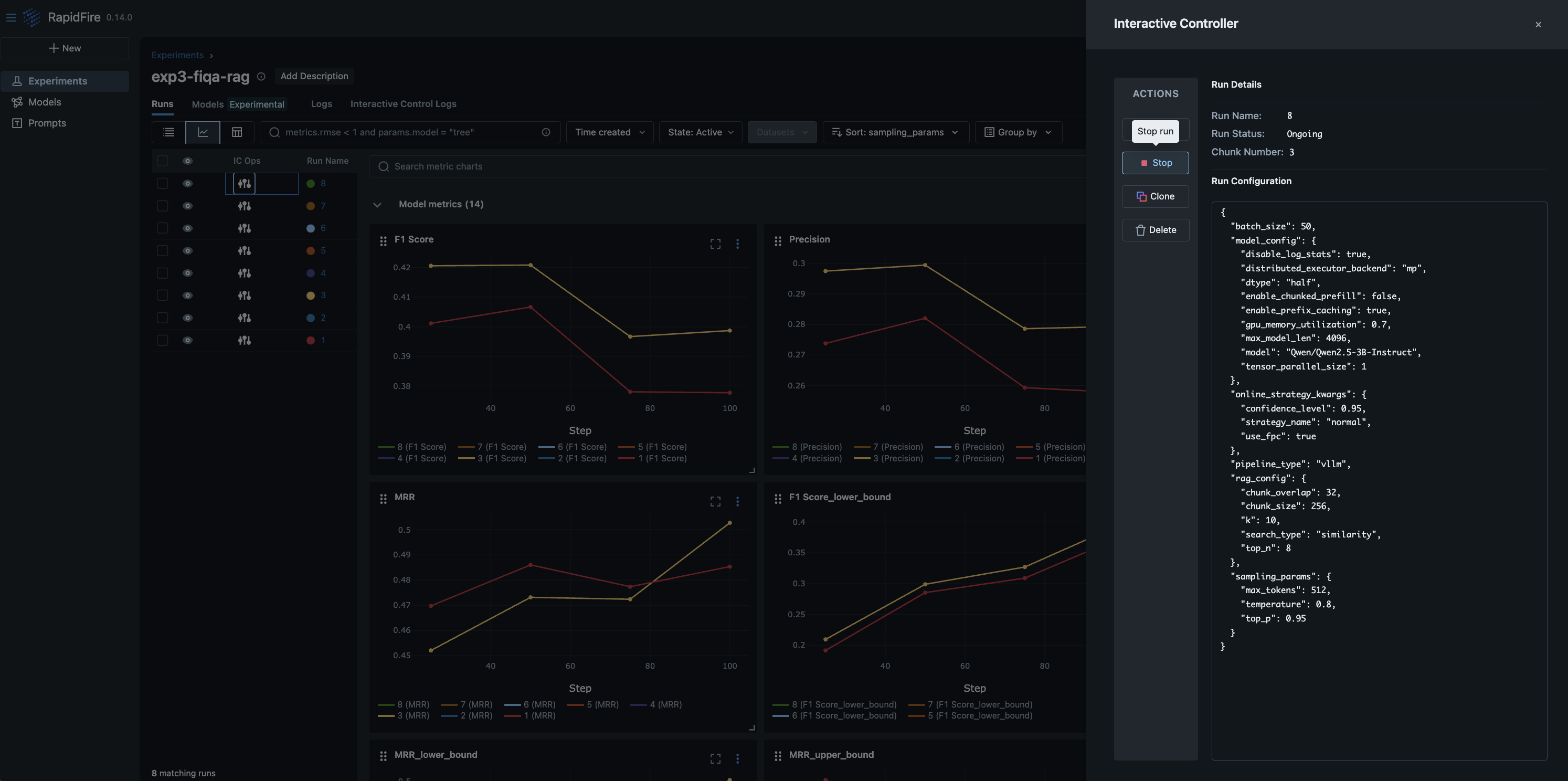Switch to list view icon
The height and width of the screenshot is (781, 1568).
click(x=168, y=132)
